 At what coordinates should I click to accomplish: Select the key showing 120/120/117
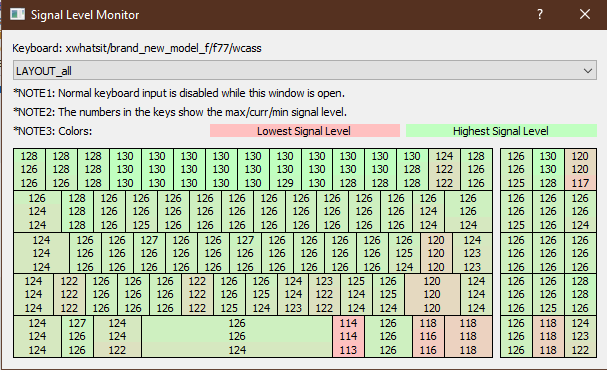(580, 169)
